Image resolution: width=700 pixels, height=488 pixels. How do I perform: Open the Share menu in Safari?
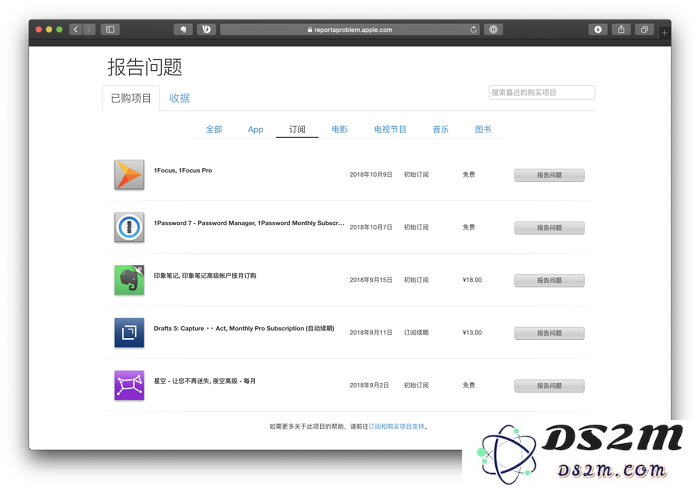click(x=621, y=29)
